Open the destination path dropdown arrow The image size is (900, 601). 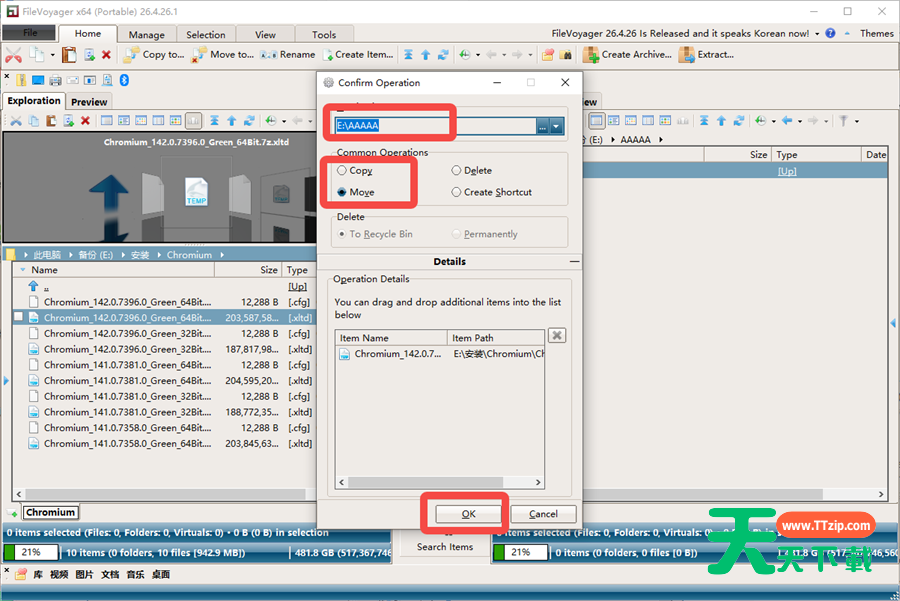[x=556, y=126]
